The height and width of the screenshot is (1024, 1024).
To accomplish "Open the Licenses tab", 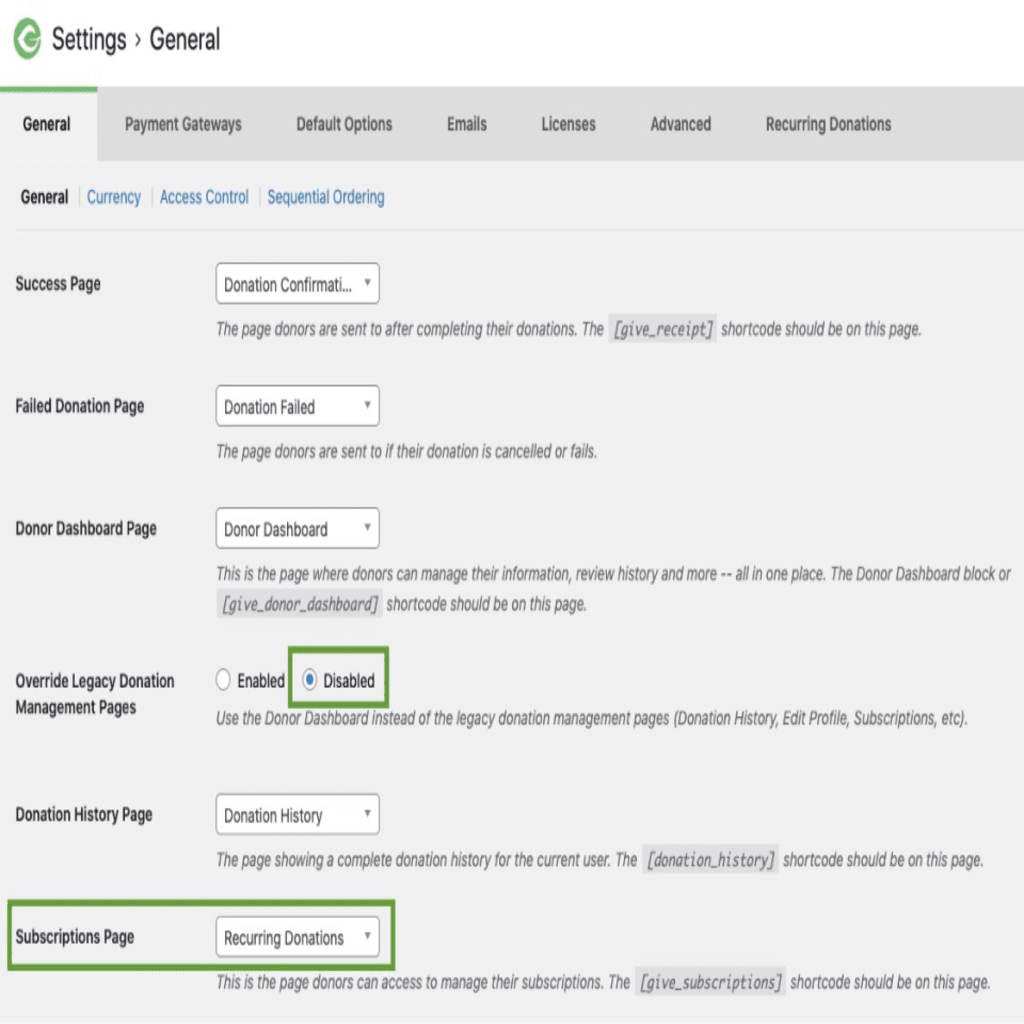I will pyautogui.click(x=568, y=124).
